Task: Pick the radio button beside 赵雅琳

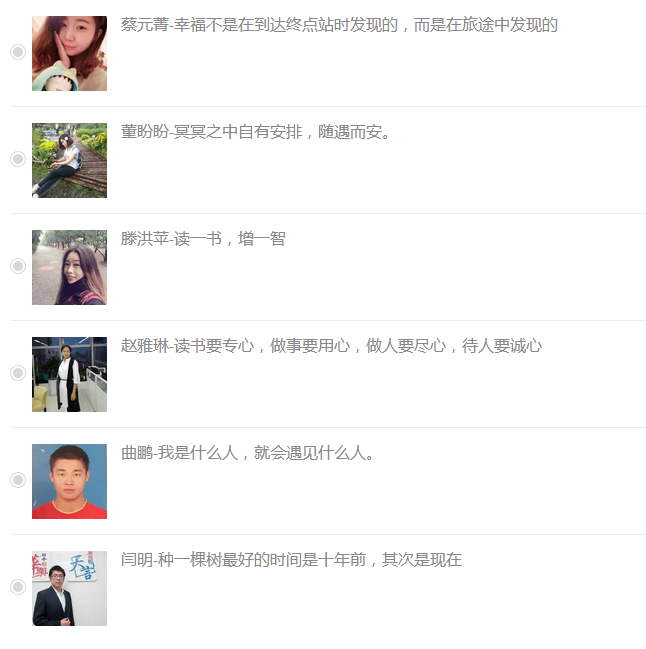Action: pyautogui.click(x=18, y=373)
